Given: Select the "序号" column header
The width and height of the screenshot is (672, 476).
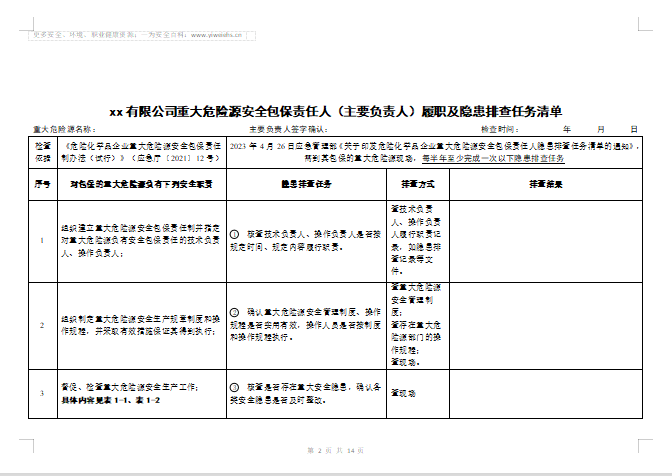Looking at the screenshot, I should tap(43, 184).
